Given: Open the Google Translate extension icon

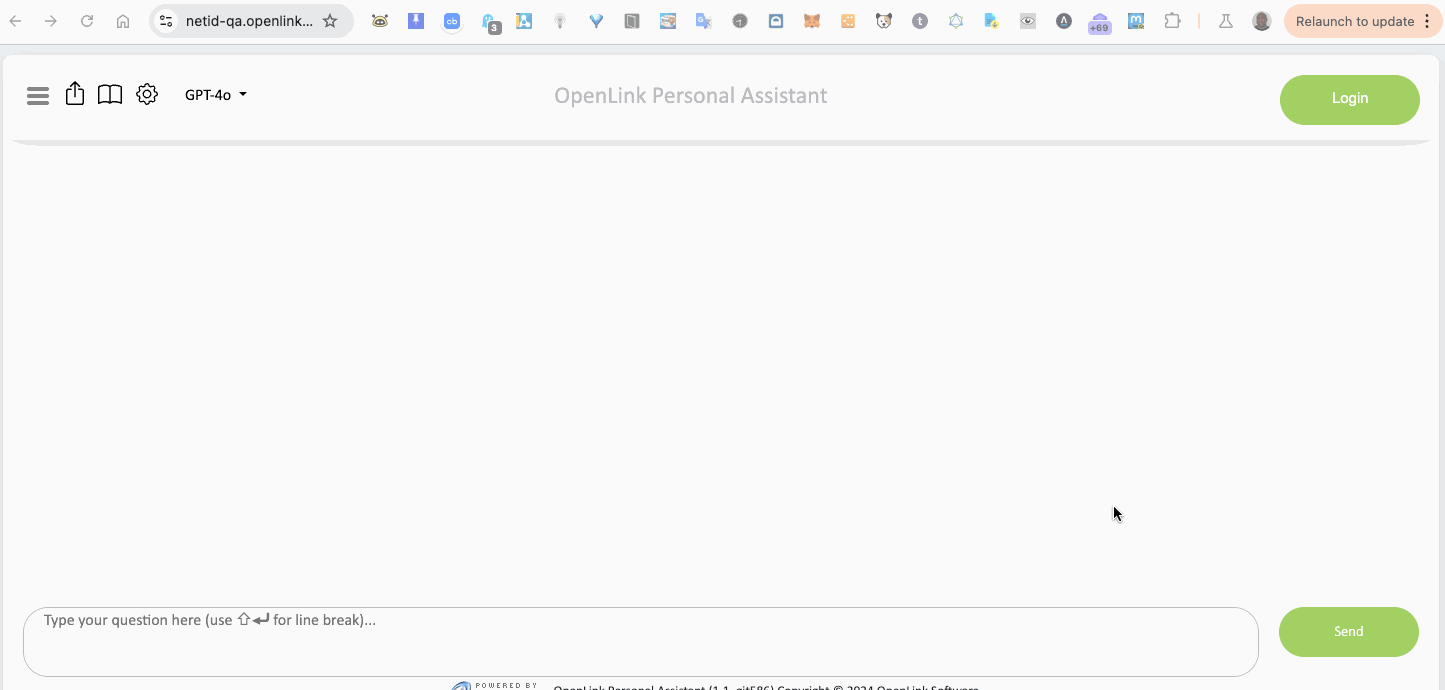Looking at the screenshot, I should pos(704,21).
